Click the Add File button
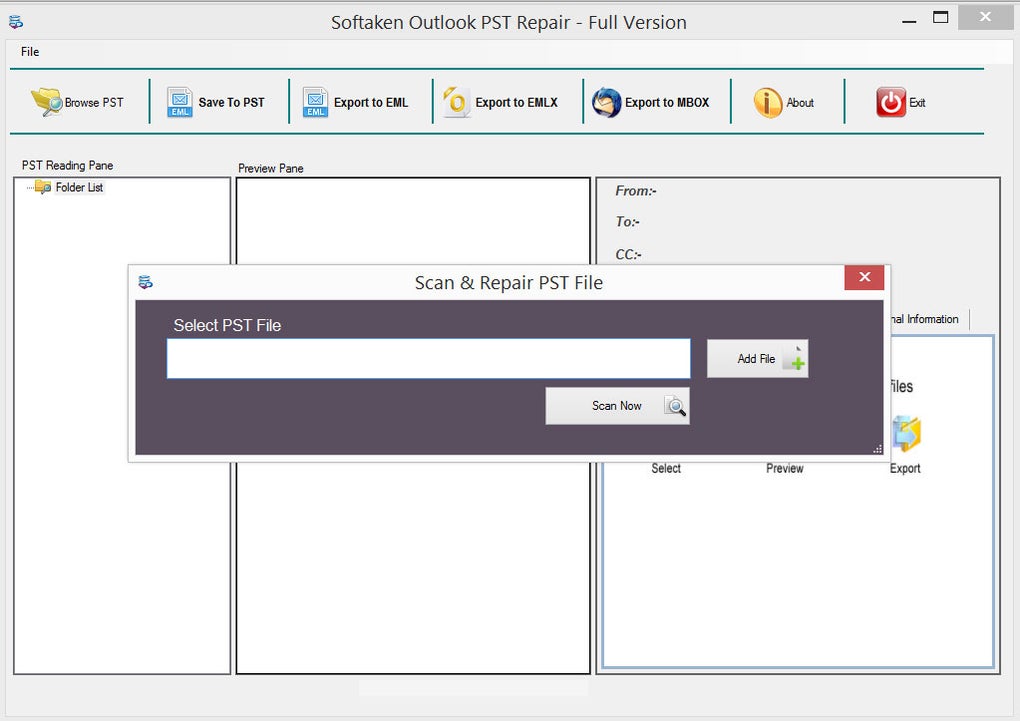 [757, 359]
